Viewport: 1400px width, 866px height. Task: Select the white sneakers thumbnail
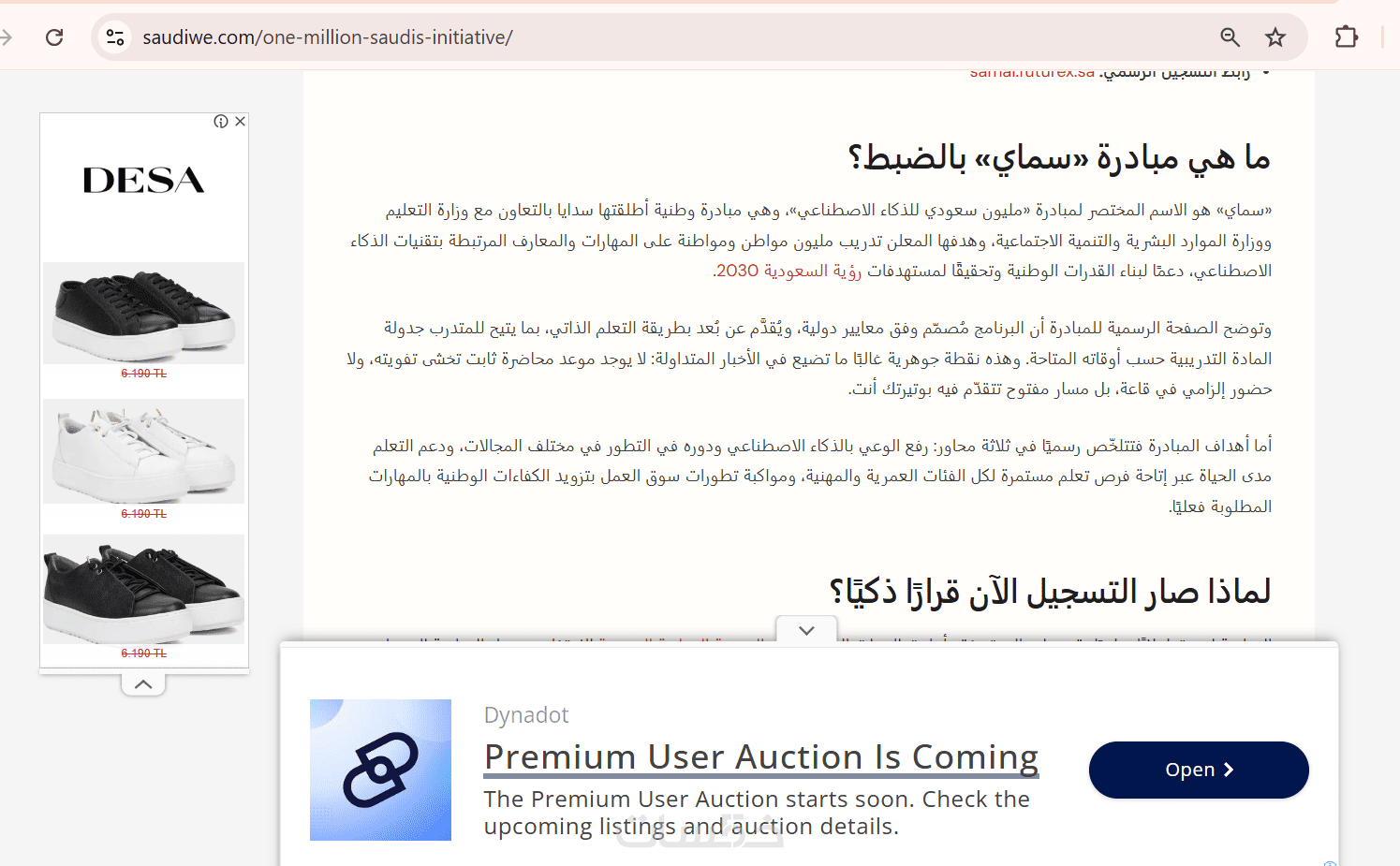[x=143, y=451]
